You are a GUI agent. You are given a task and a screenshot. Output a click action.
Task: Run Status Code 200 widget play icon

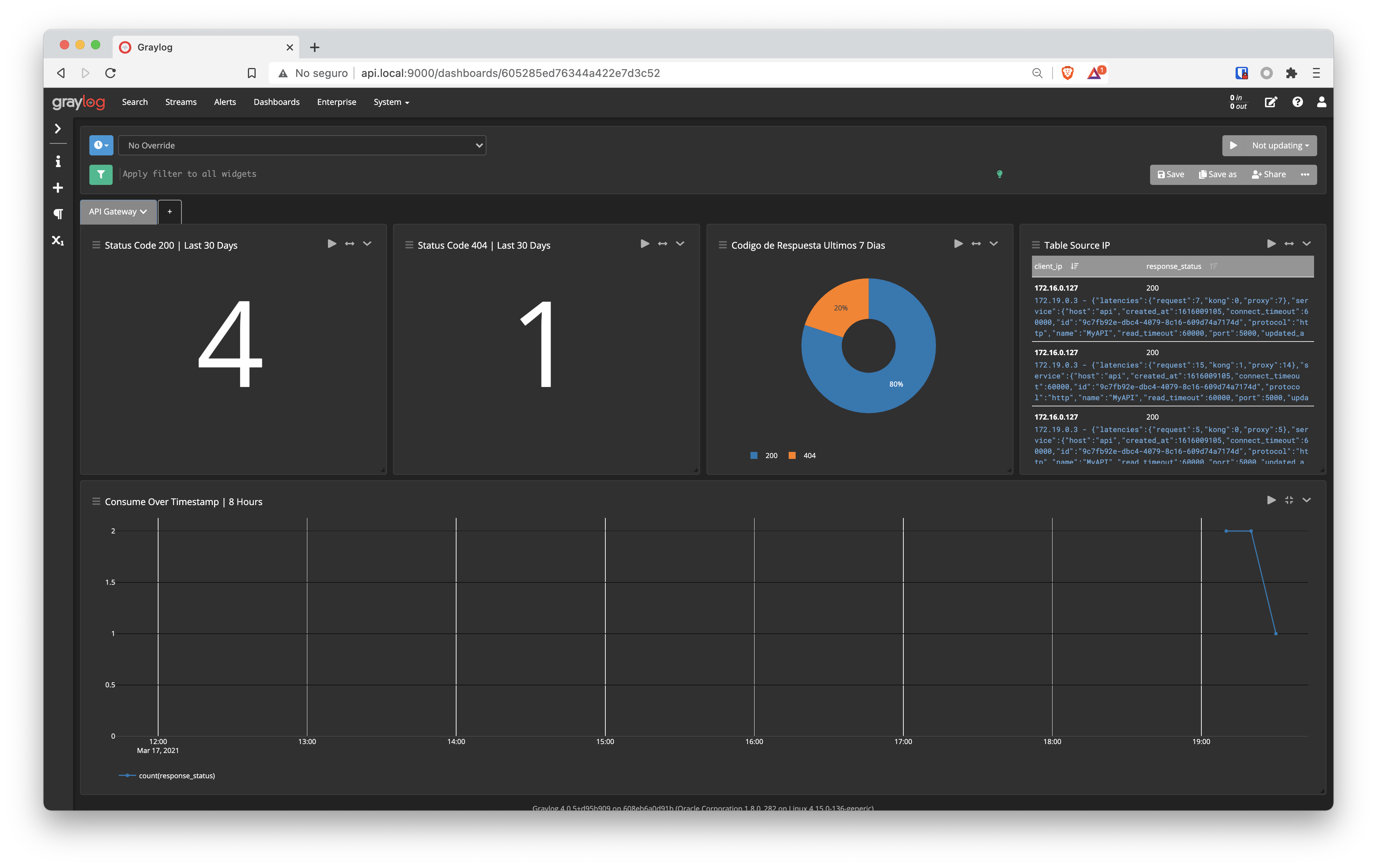[332, 244]
